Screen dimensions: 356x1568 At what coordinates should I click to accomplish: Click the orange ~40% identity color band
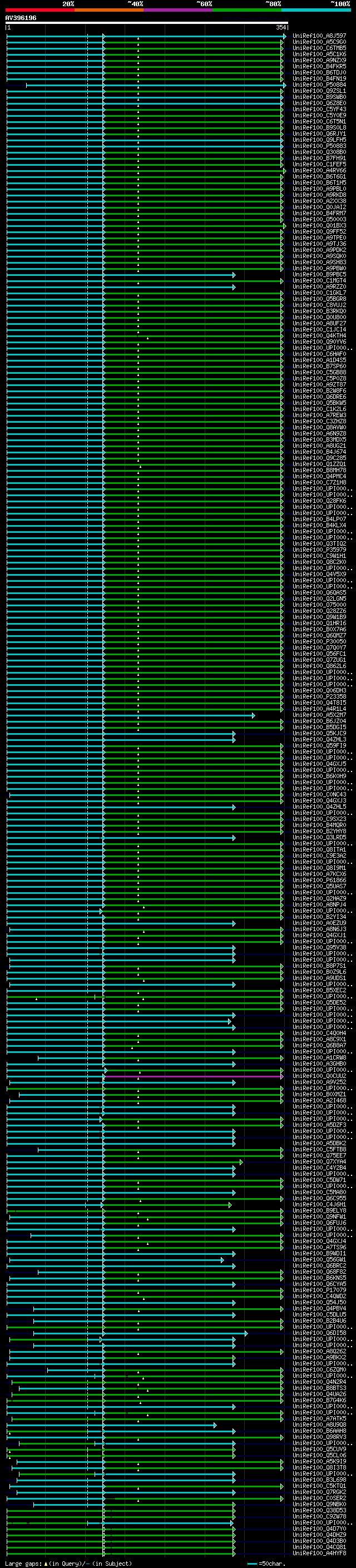109,10
